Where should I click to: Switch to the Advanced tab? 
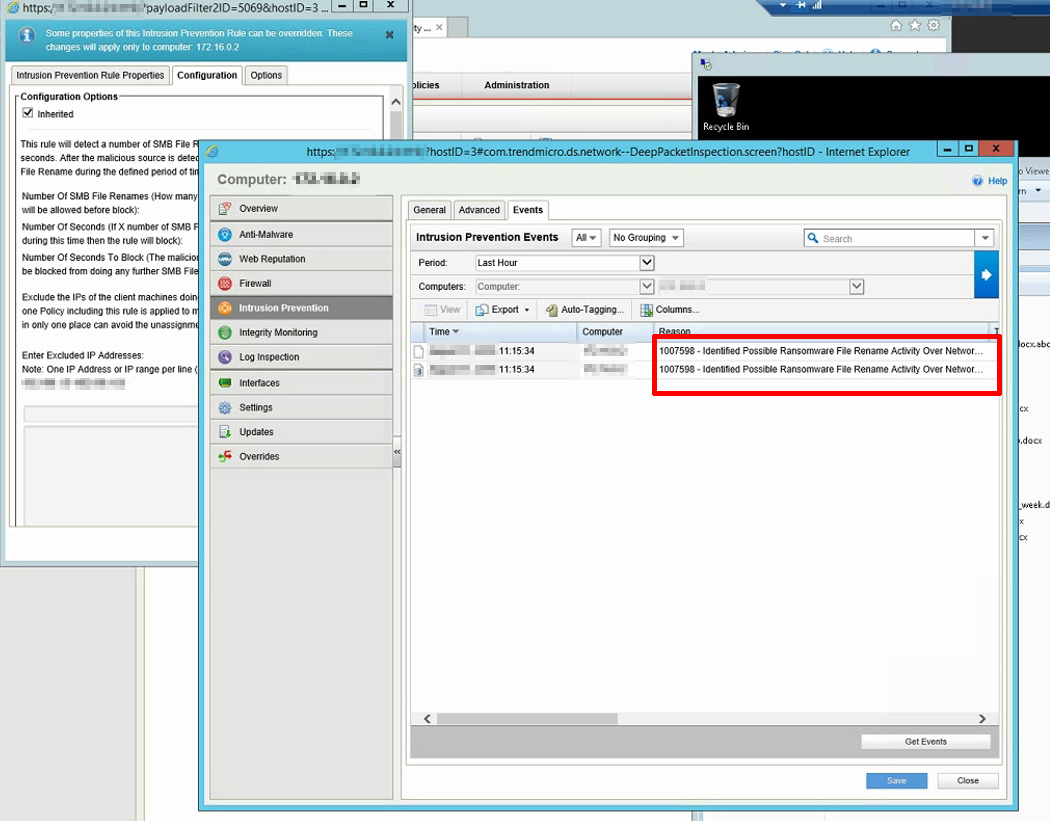coord(479,210)
